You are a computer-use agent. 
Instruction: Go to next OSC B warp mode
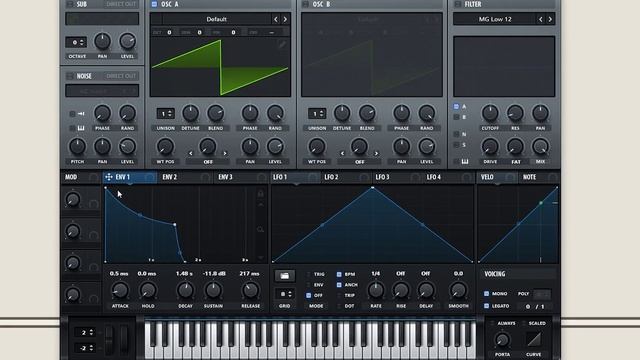tap(376, 153)
